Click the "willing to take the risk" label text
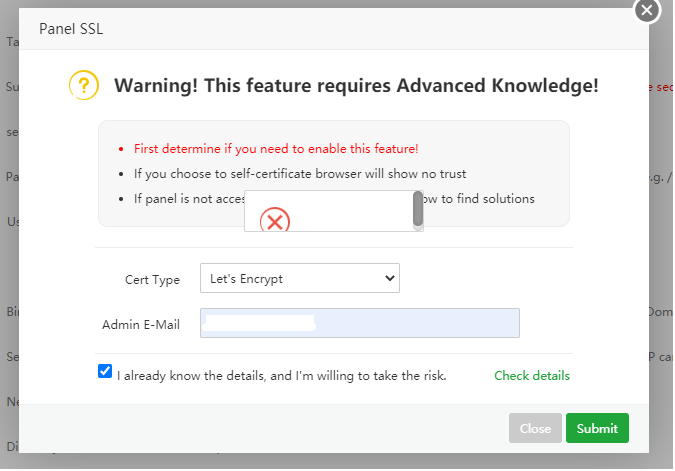The image size is (675, 471). tap(281, 376)
